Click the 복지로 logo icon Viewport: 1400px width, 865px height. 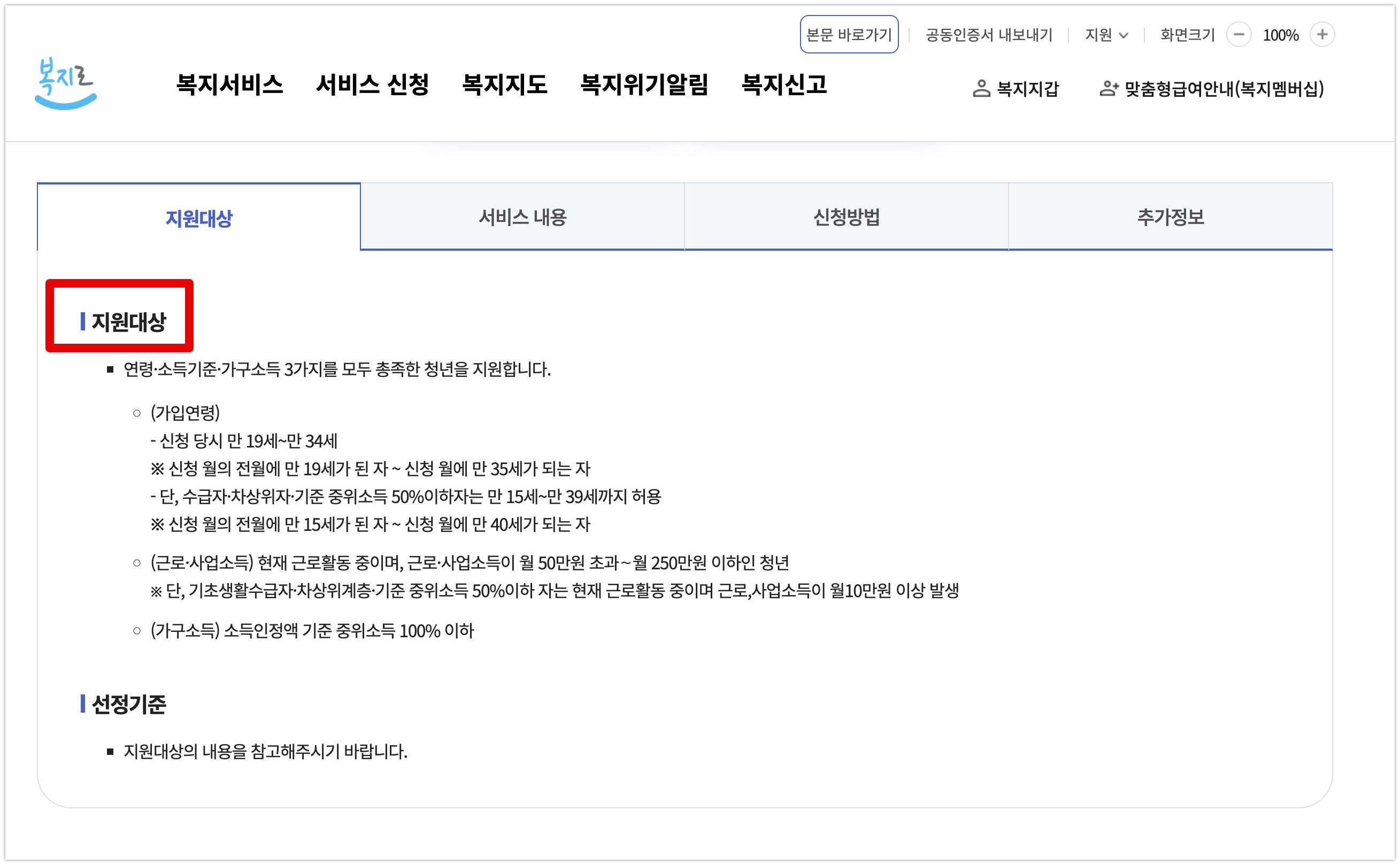point(65,84)
